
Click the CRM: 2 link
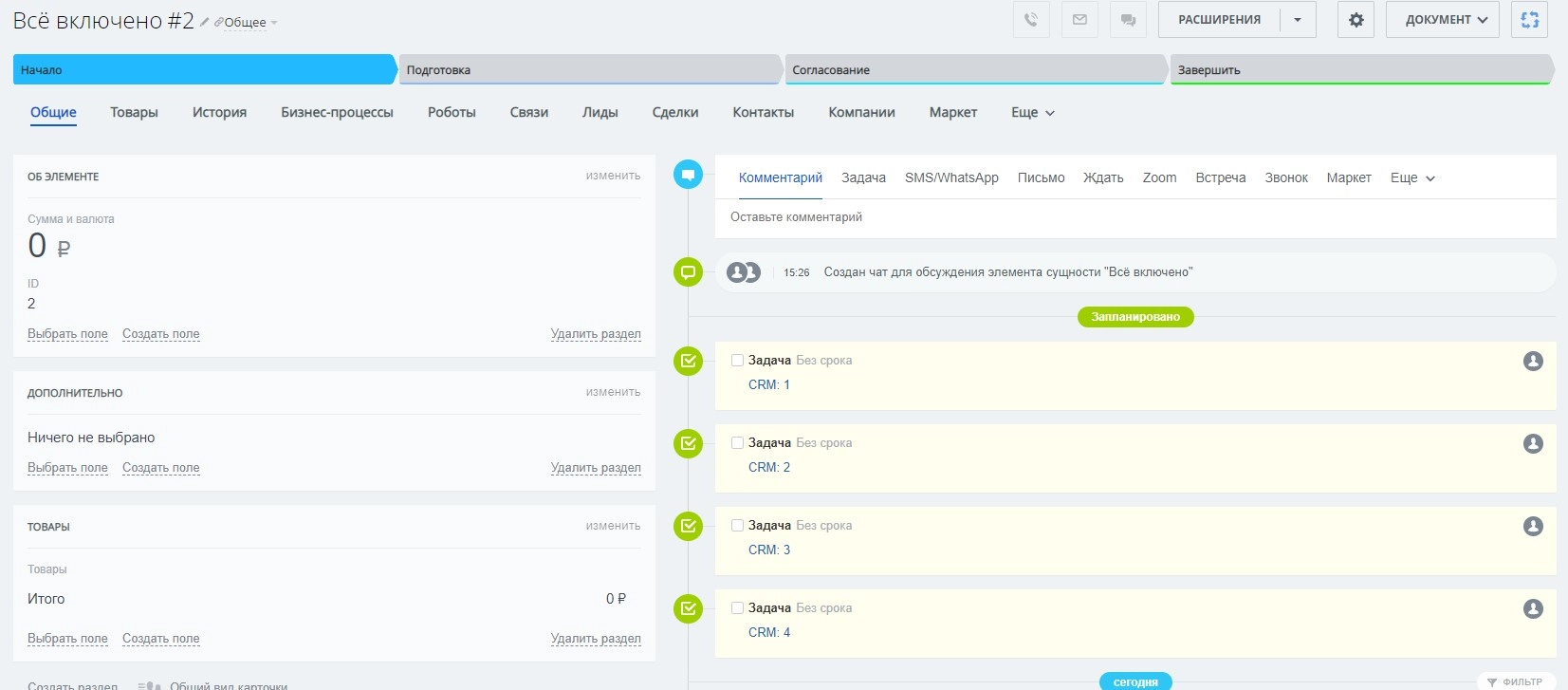pyautogui.click(x=768, y=468)
